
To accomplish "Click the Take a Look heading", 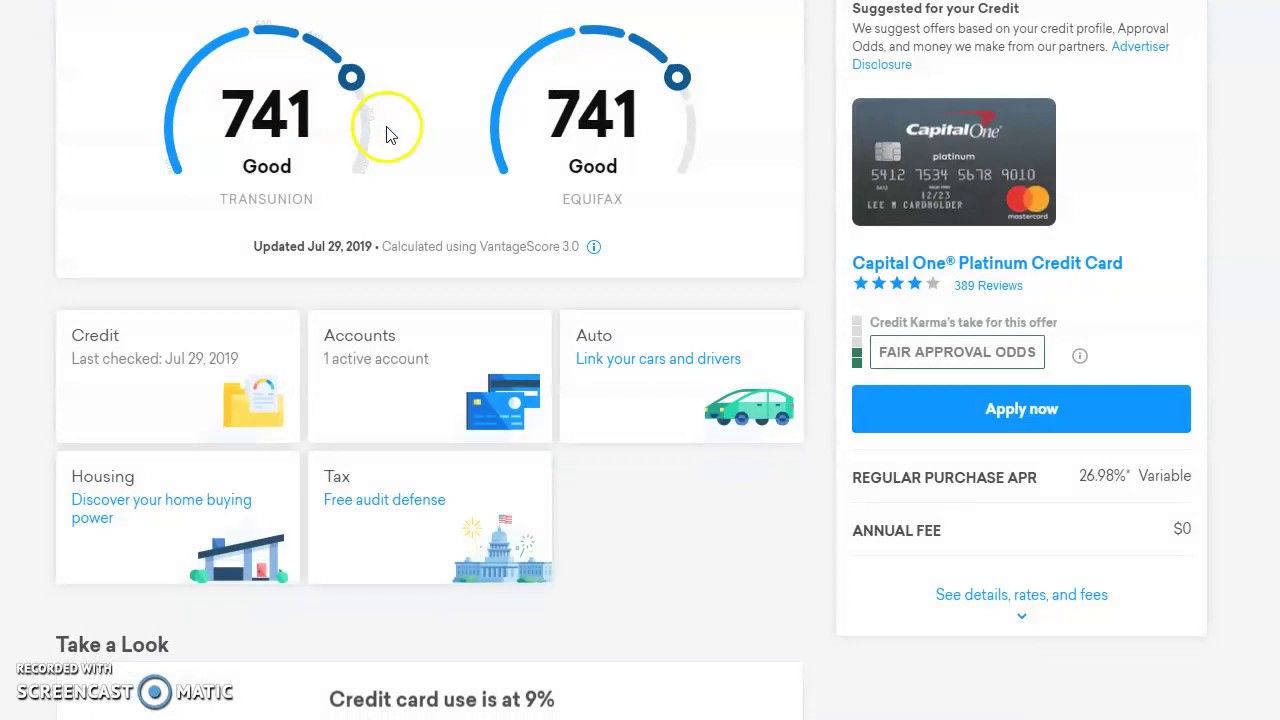I will tap(112, 645).
